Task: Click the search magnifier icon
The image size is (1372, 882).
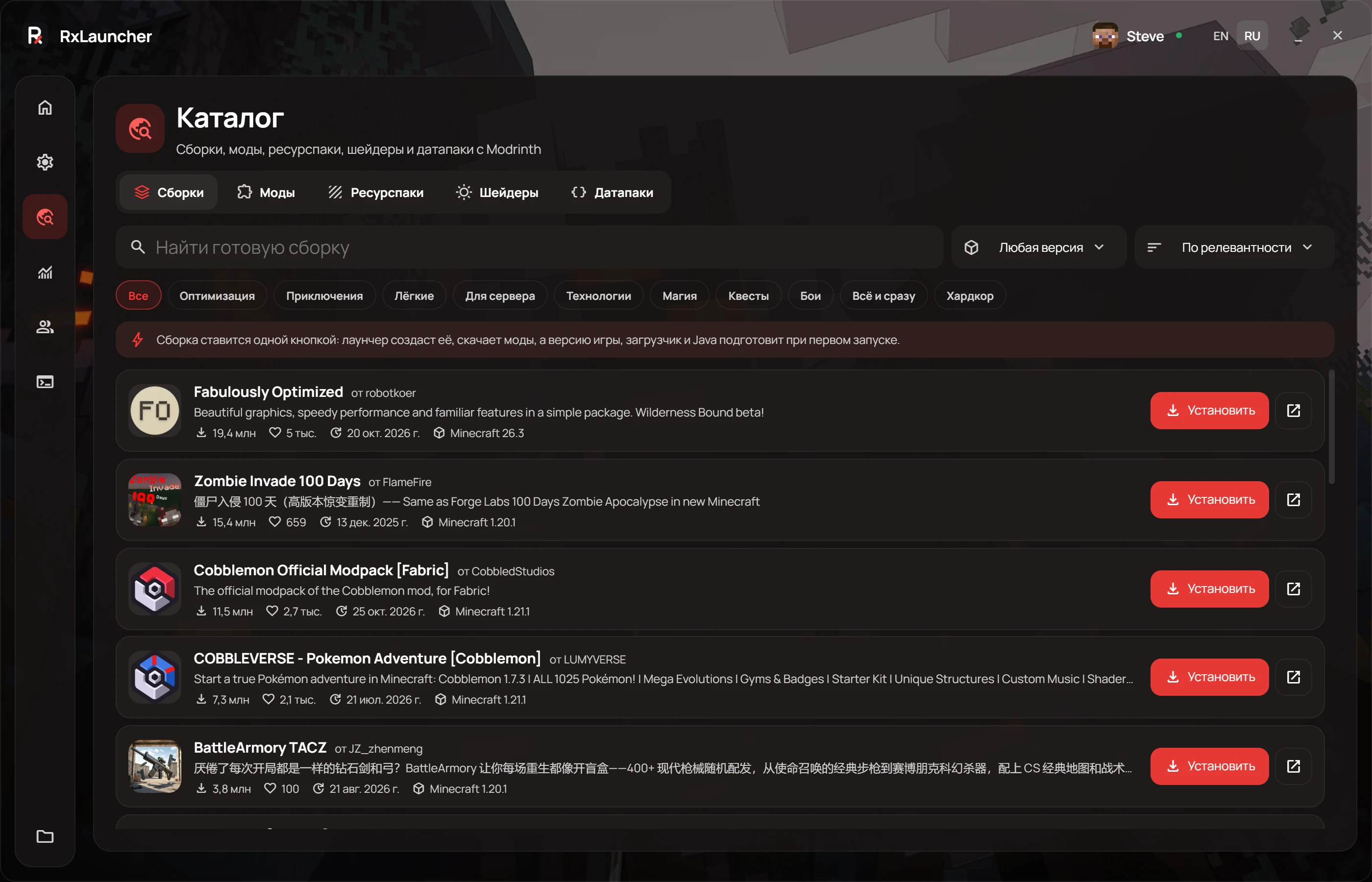Action: pos(137,247)
